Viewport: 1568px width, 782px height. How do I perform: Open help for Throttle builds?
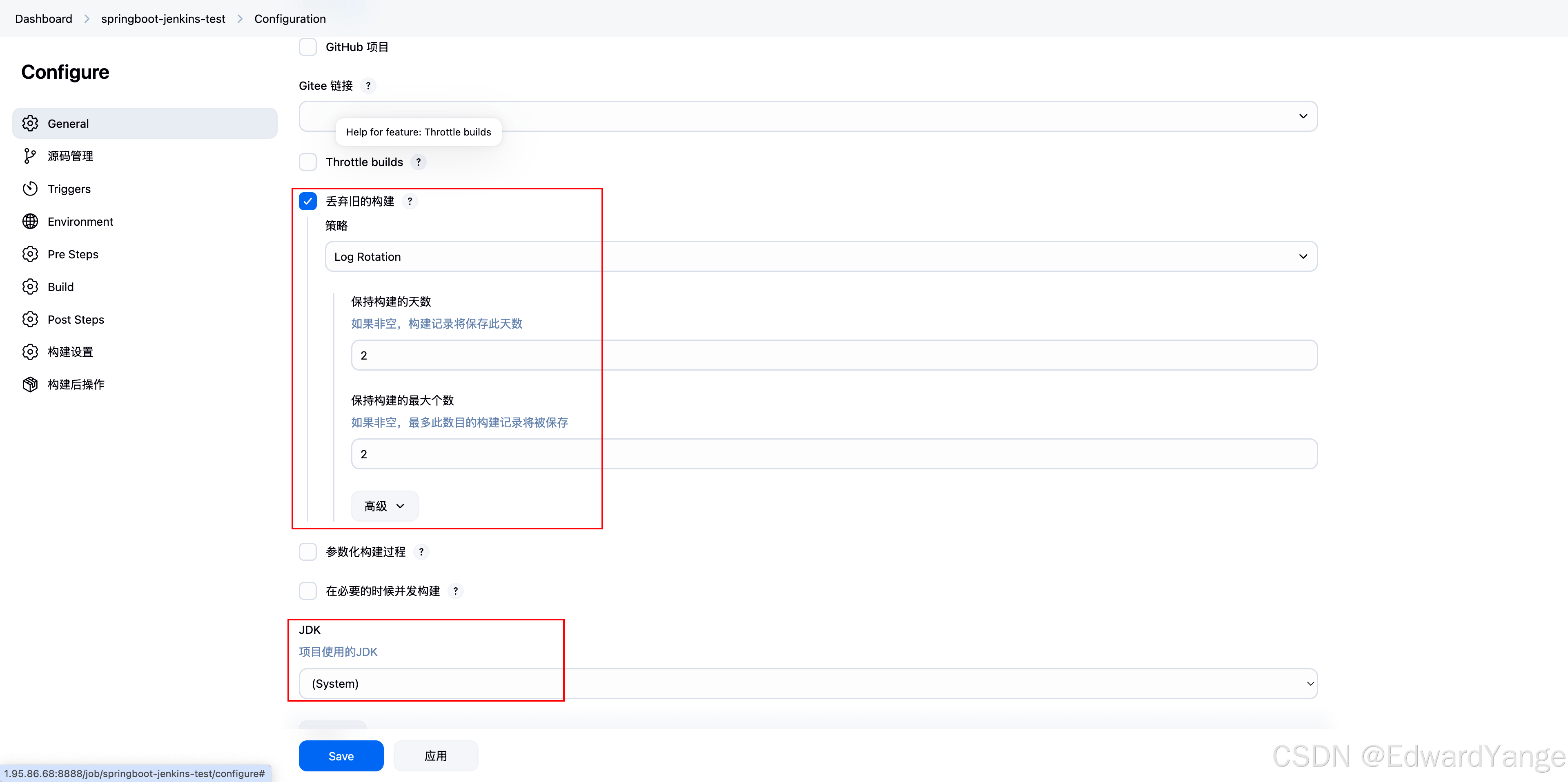point(418,162)
